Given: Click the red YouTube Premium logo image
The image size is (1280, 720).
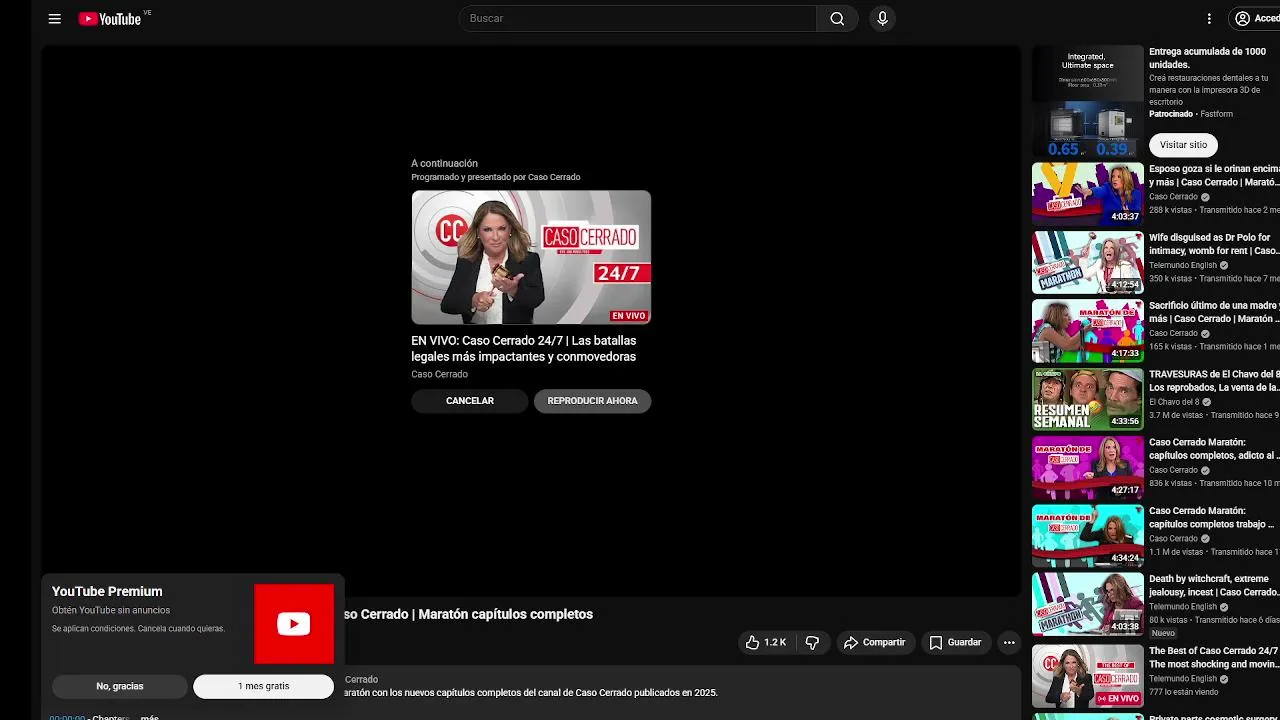Looking at the screenshot, I should coord(294,624).
